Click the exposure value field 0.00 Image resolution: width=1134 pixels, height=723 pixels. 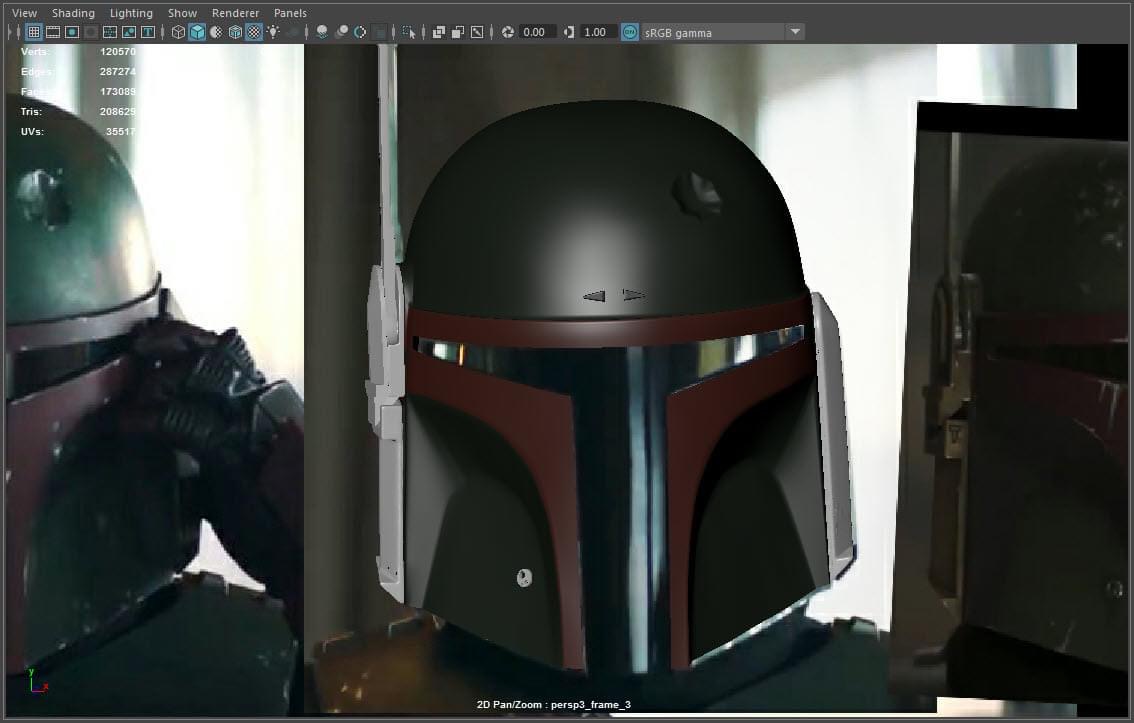534,32
